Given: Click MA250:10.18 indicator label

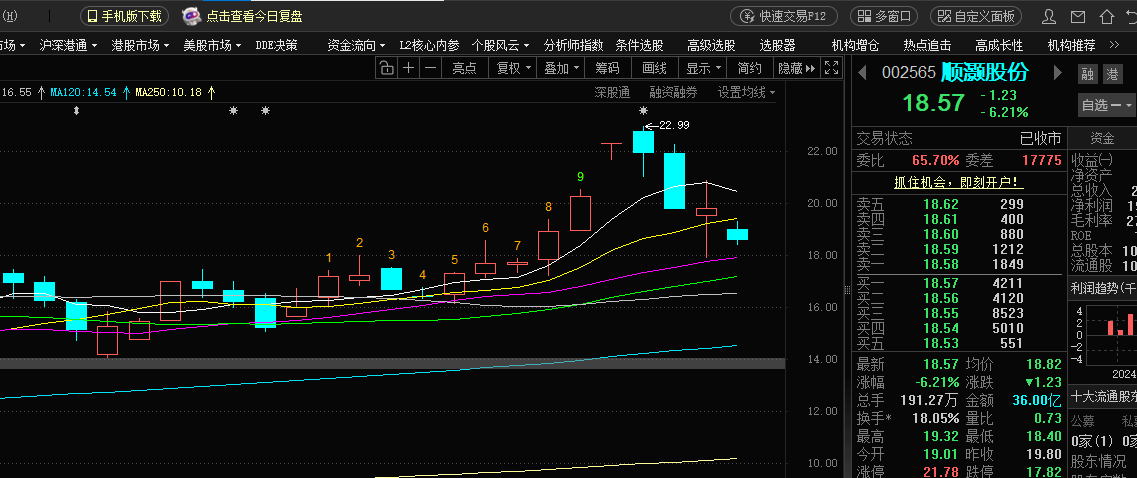Looking at the screenshot, I should point(168,92).
